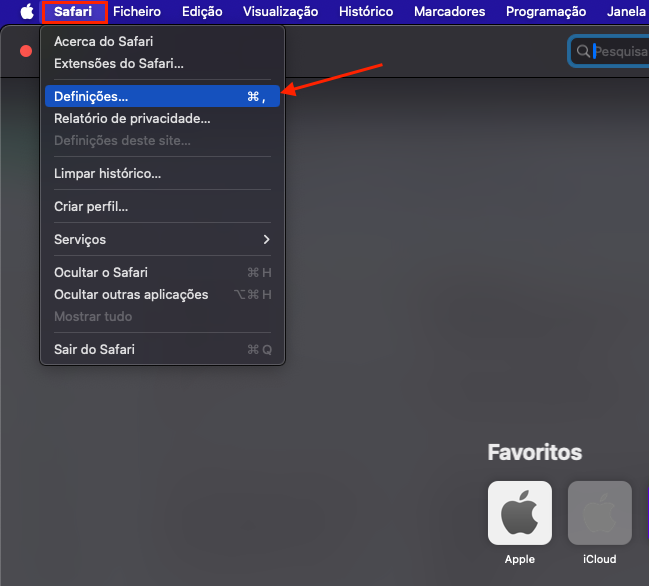Viewport: 649px width, 586px height.
Task: Choose Criar perfil… entry
Action: 162,206
